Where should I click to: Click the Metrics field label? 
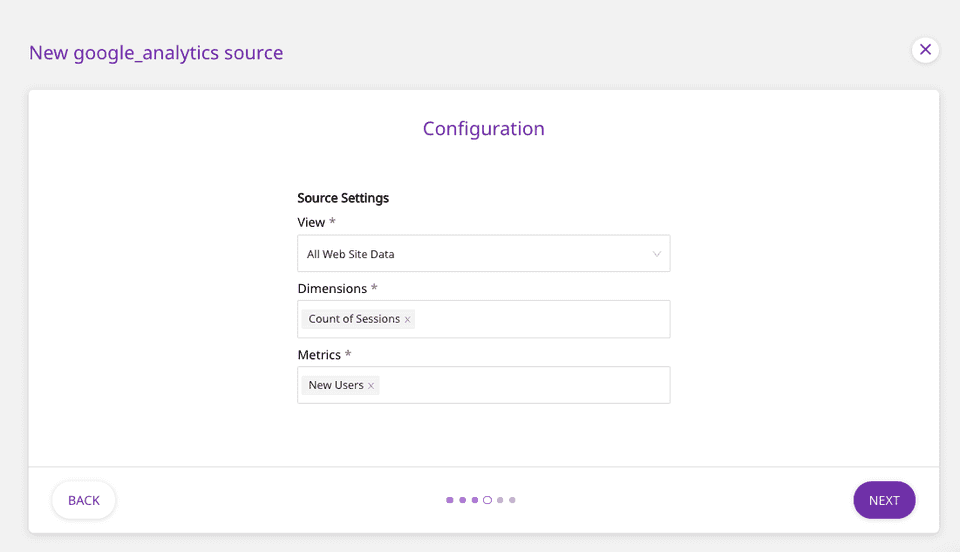point(319,355)
